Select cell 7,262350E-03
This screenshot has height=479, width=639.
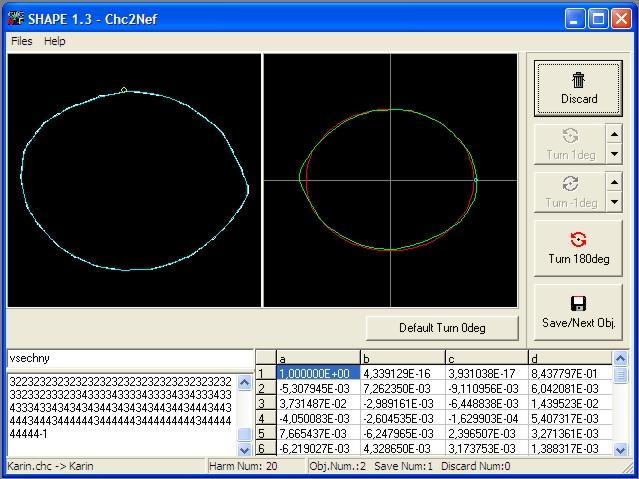pyautogui.click(x=403, y=388)
